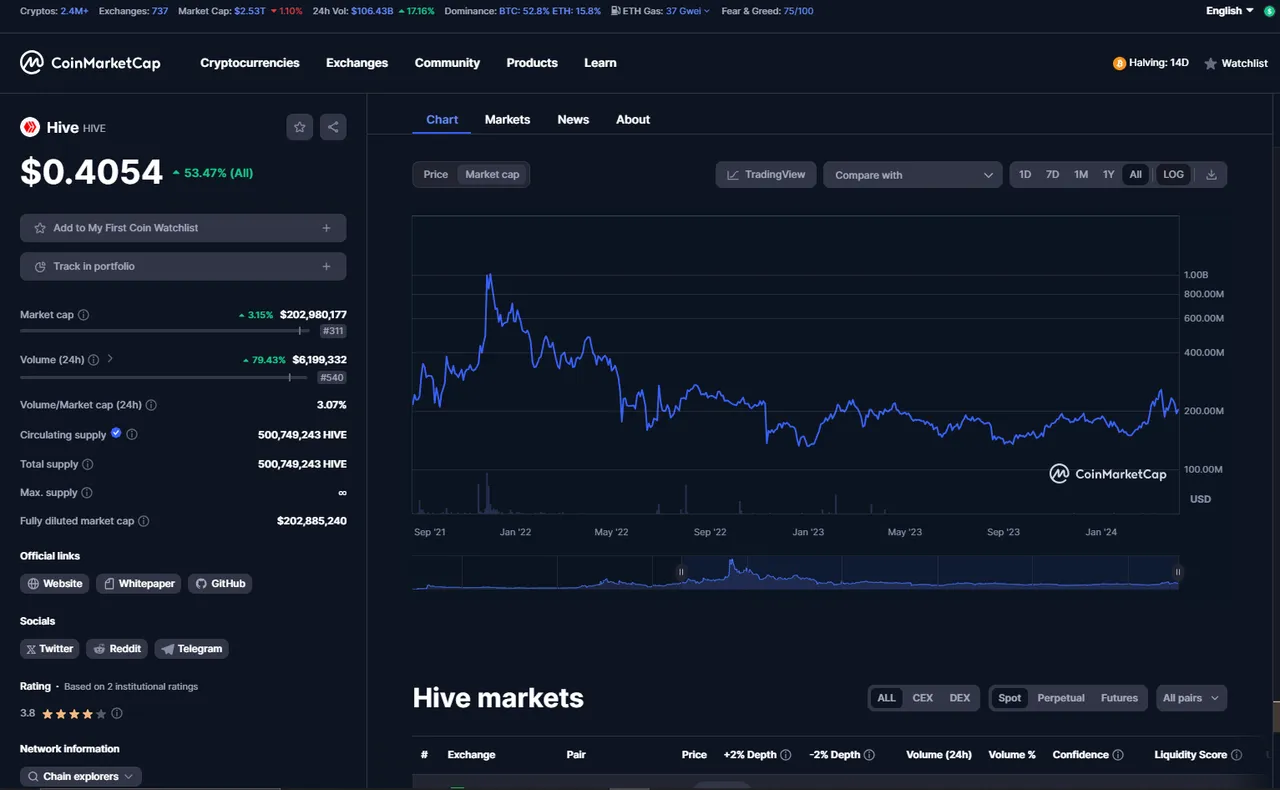Image resolution: width=1280 pixels, height=790 pixels.
Task: Click info icon next to Circulating supply
Action: 132,435
